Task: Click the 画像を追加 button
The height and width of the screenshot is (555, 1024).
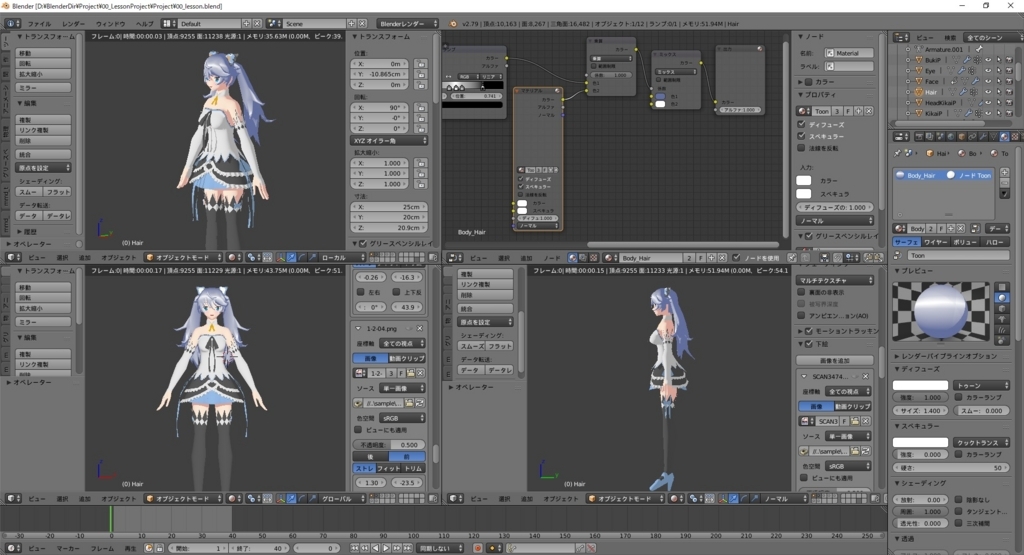Action: click(835, 360)
